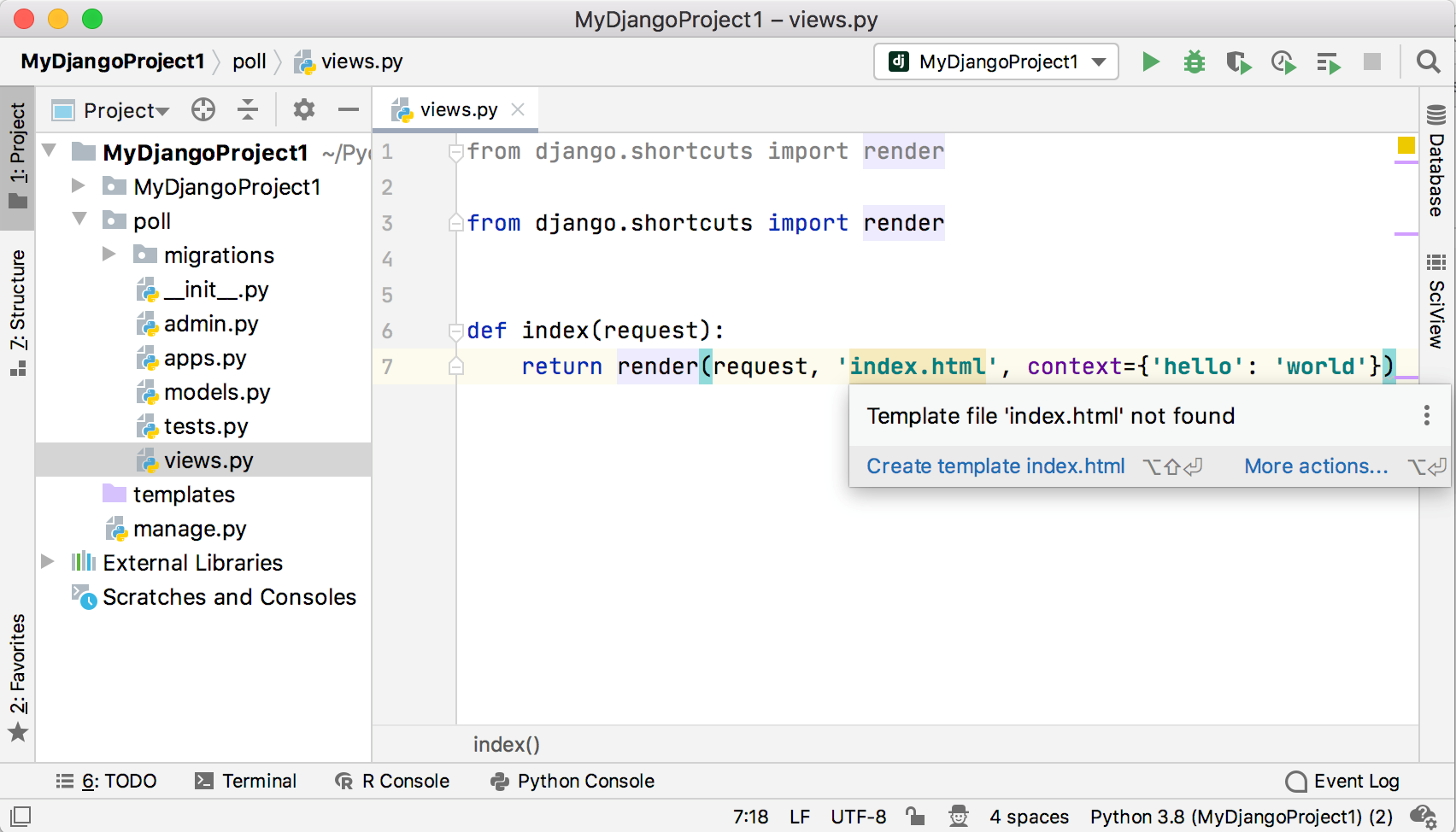The width and height of the screenshot is (1456, 832).
Task: Click Create template index.html link
Action: coord(995,466)
